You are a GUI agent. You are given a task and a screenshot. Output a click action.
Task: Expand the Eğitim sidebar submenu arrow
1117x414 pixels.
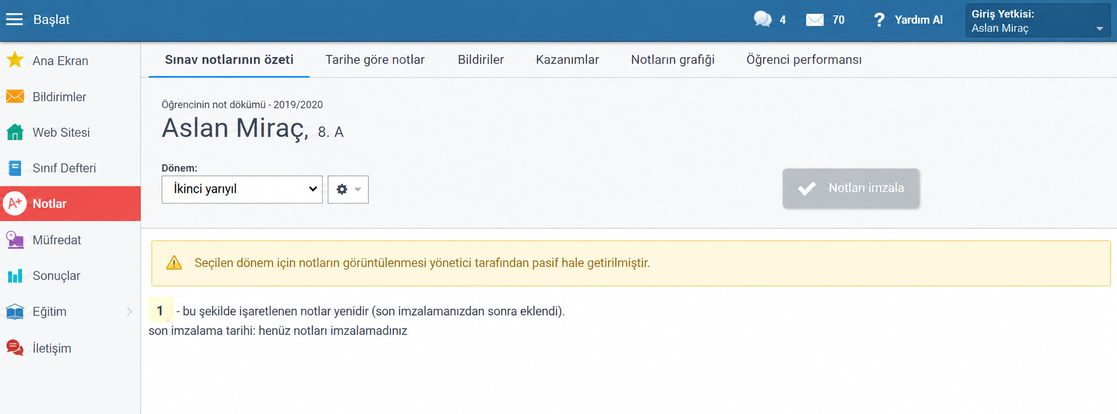[x=129, y=311]
